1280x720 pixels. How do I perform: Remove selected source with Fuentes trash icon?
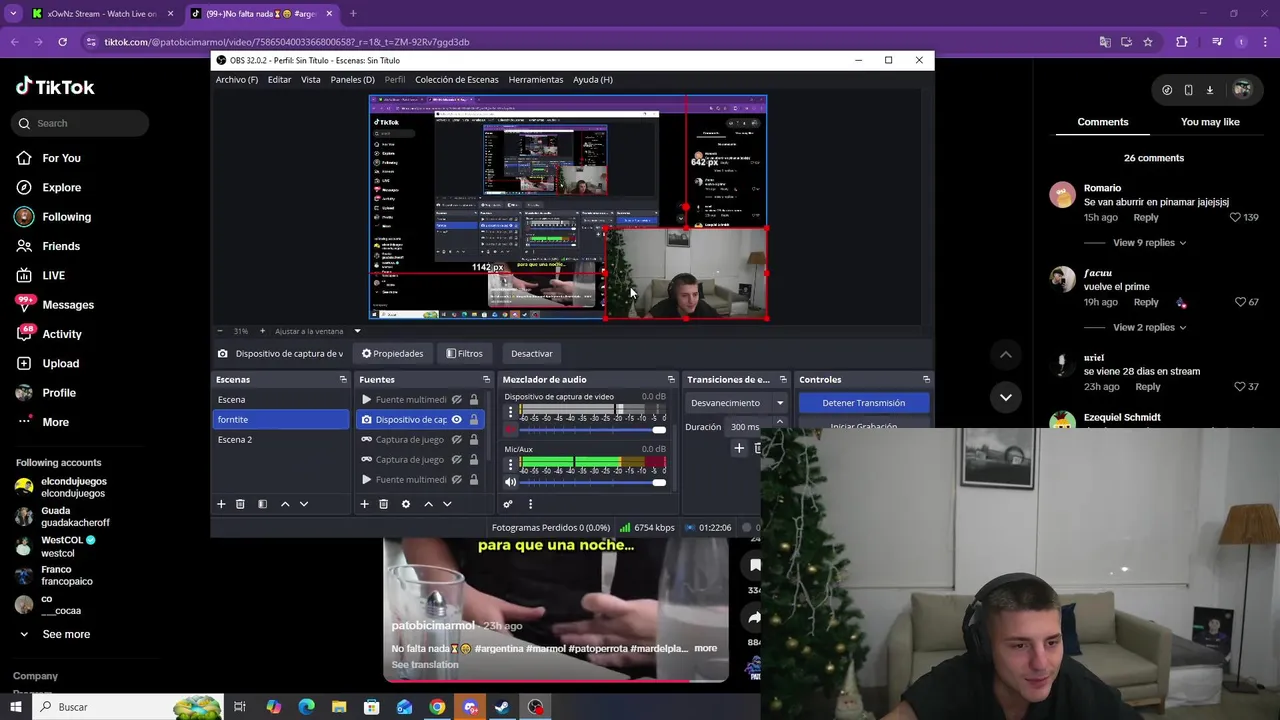coord(383,504)
